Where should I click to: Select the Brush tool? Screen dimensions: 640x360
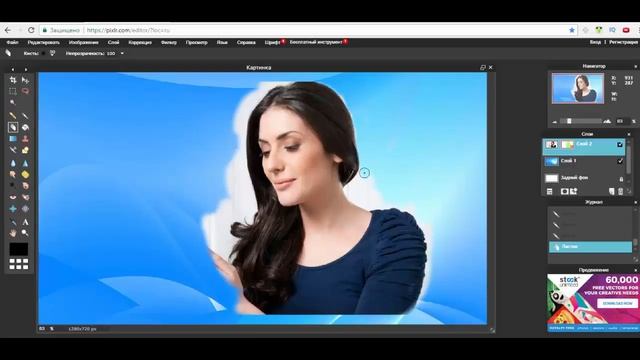click(x=25, y=116)
